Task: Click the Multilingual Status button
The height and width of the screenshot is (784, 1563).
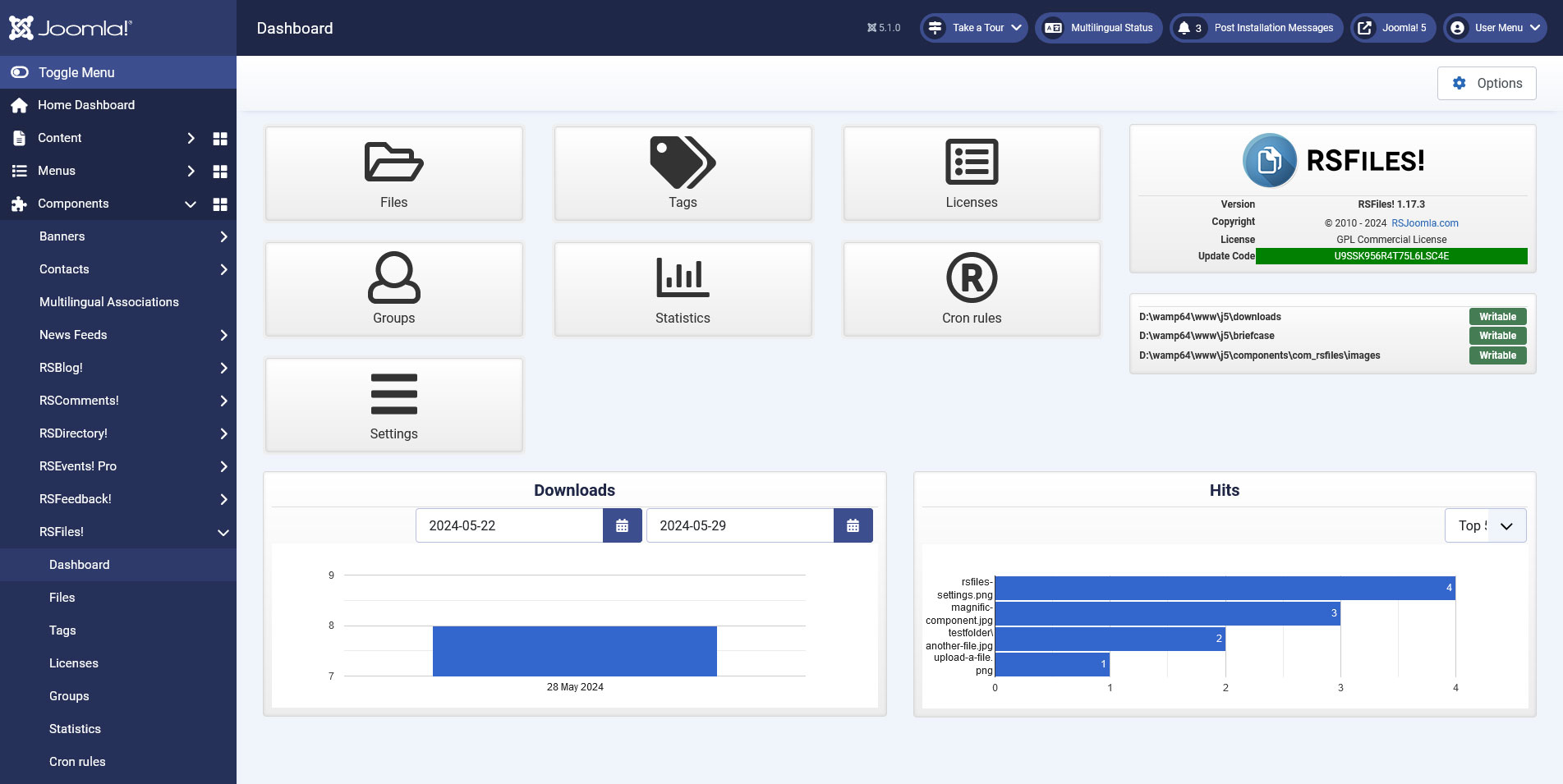Action: pyautogui.click(x=1099, y=28)
